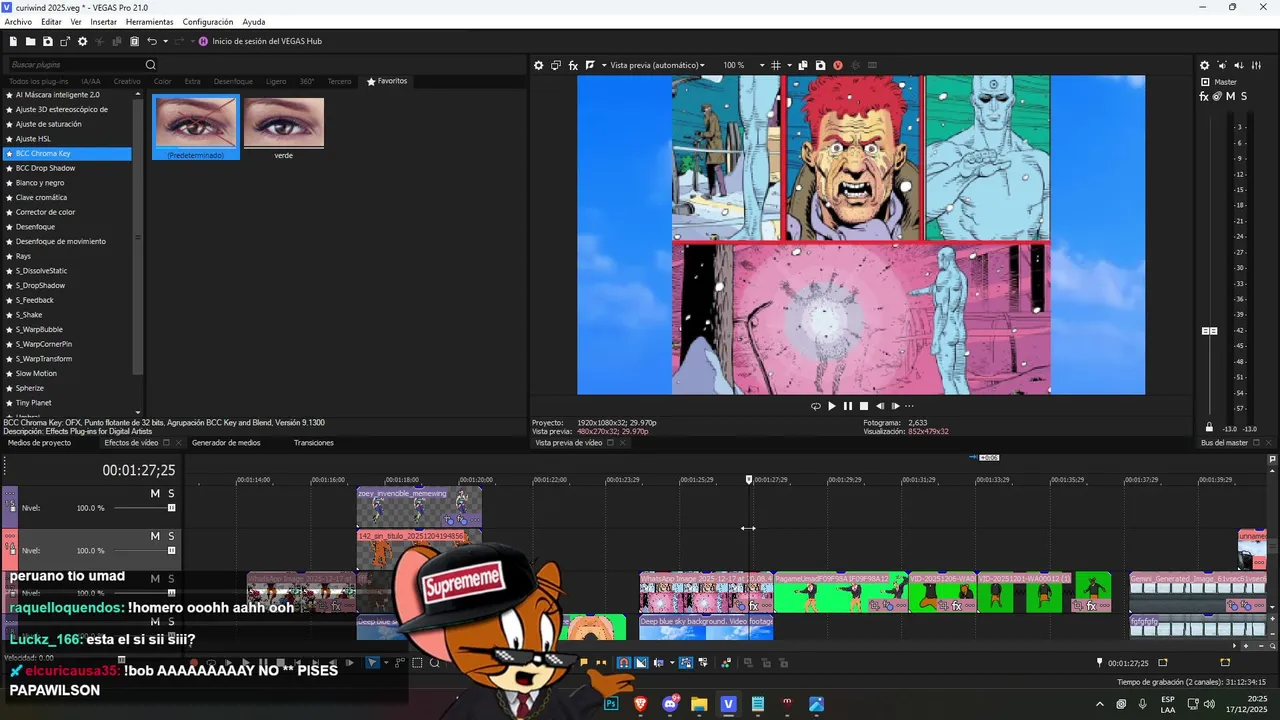
Task: Open the Insertar menu
Action: (103, 21)
